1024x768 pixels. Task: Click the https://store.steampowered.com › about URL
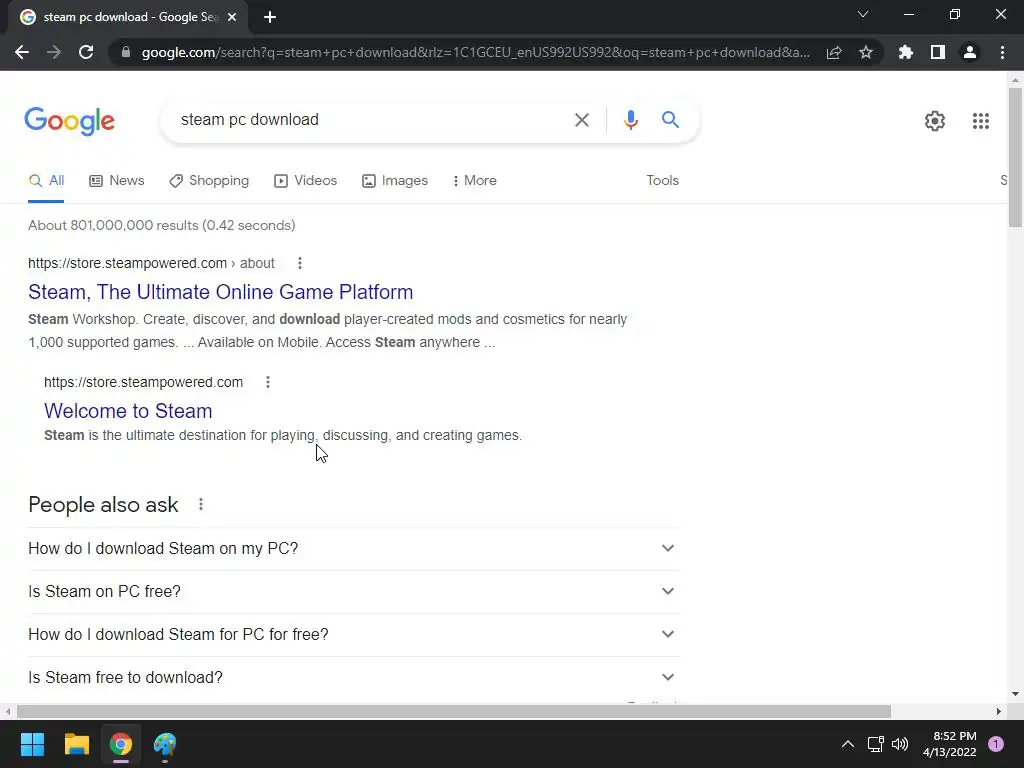tap(151, 263)
